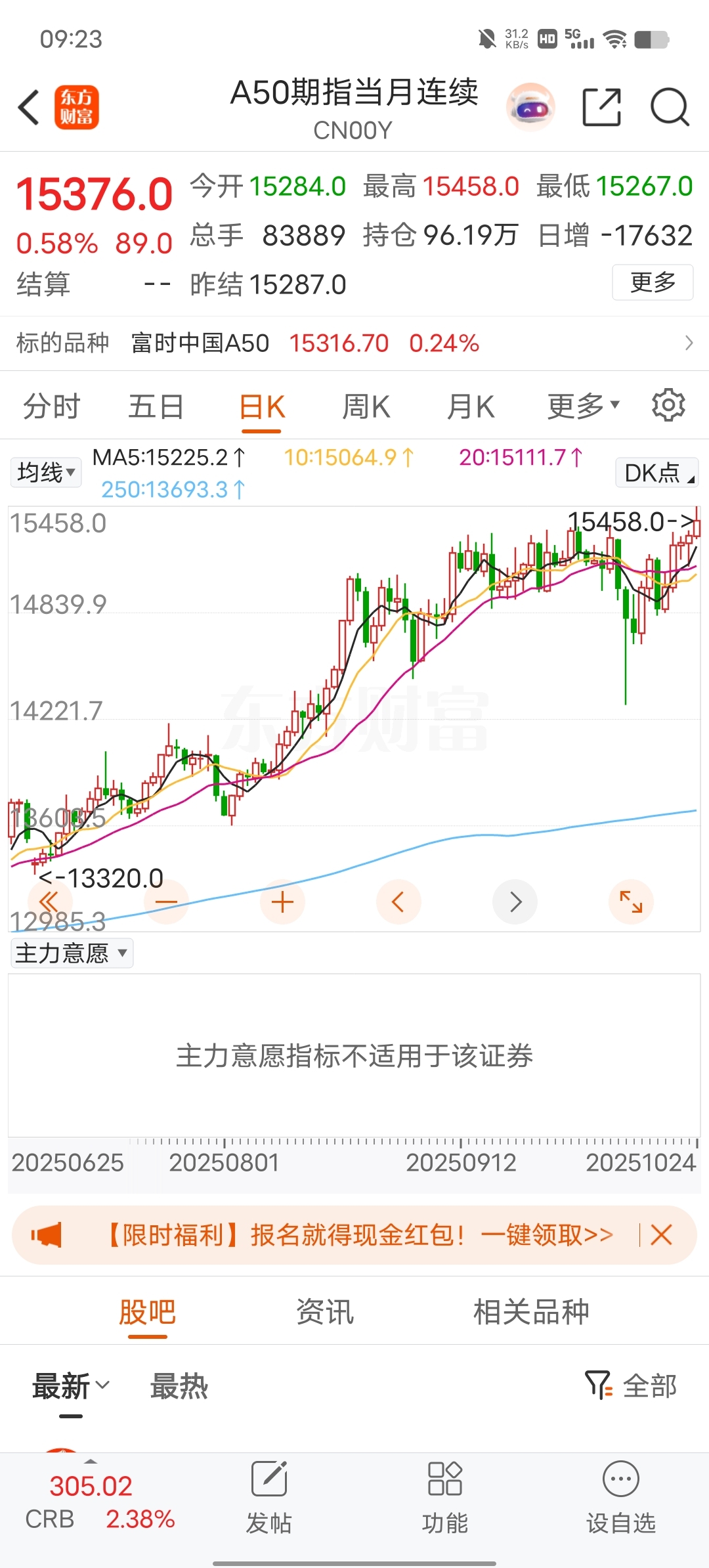Shift chart left with single arrow

click(x=398, y=902)
